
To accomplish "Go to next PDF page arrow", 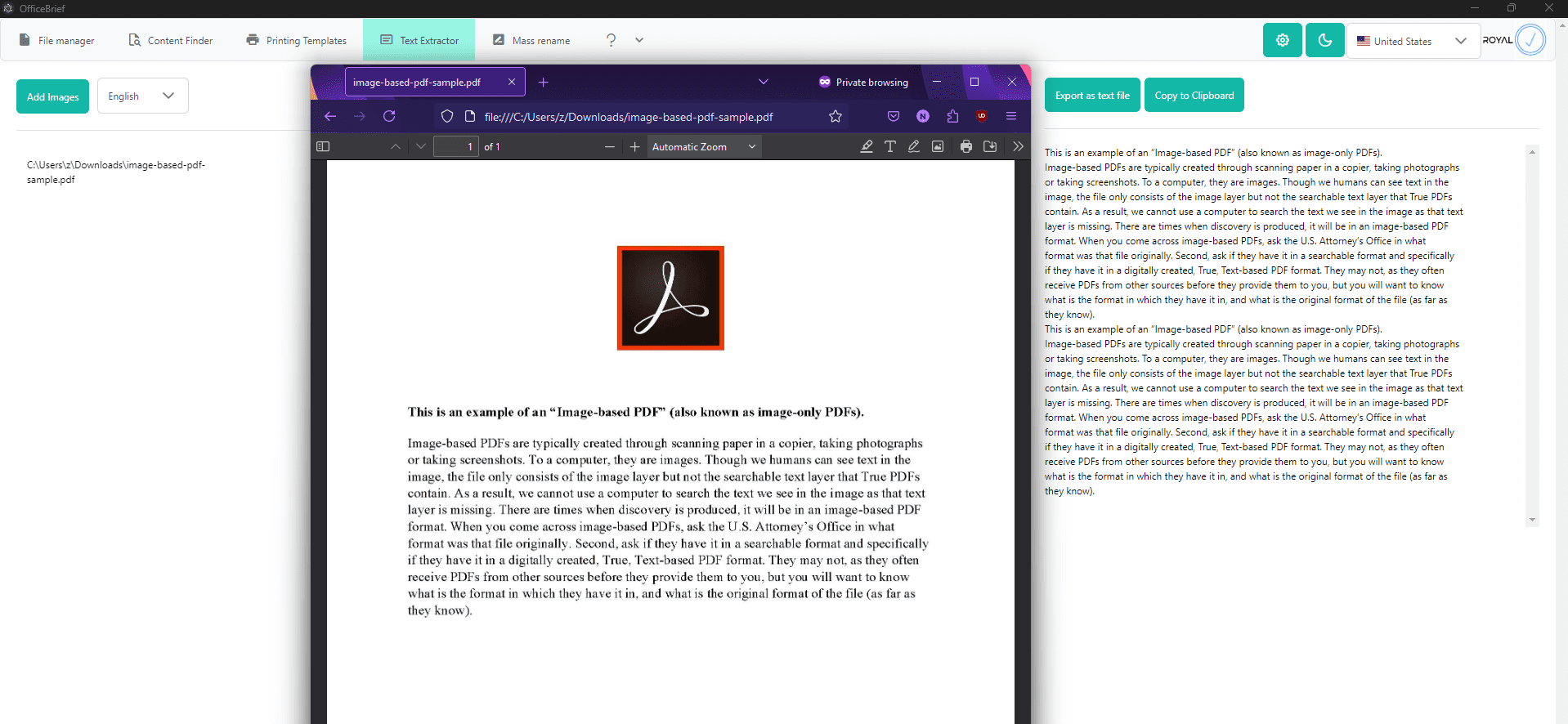I will 421,146.
